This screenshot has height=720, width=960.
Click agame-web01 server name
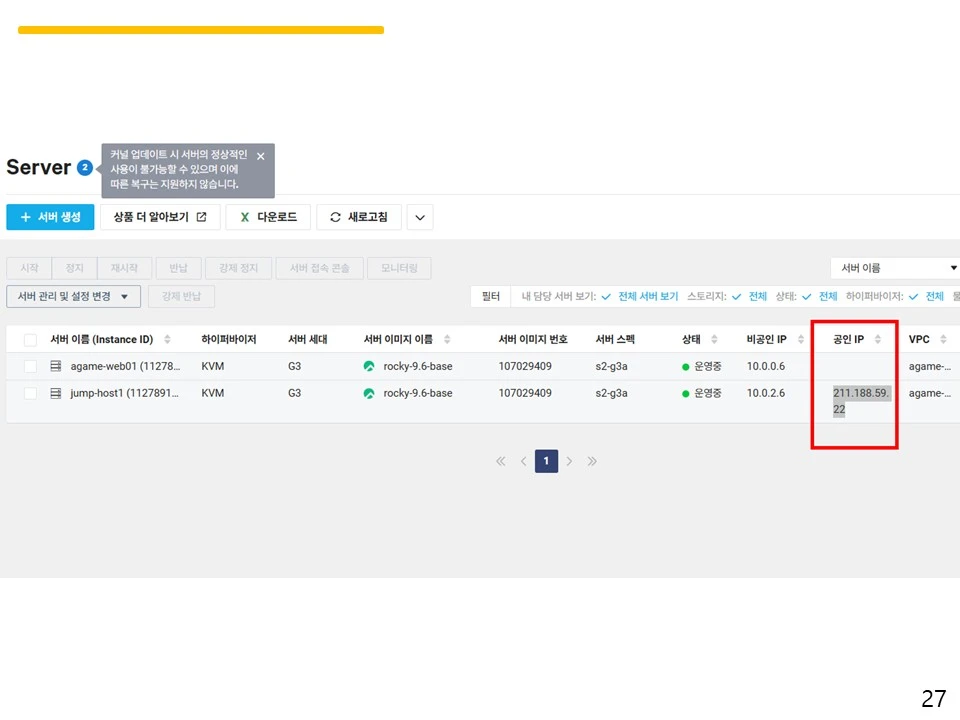click(125, 366)
